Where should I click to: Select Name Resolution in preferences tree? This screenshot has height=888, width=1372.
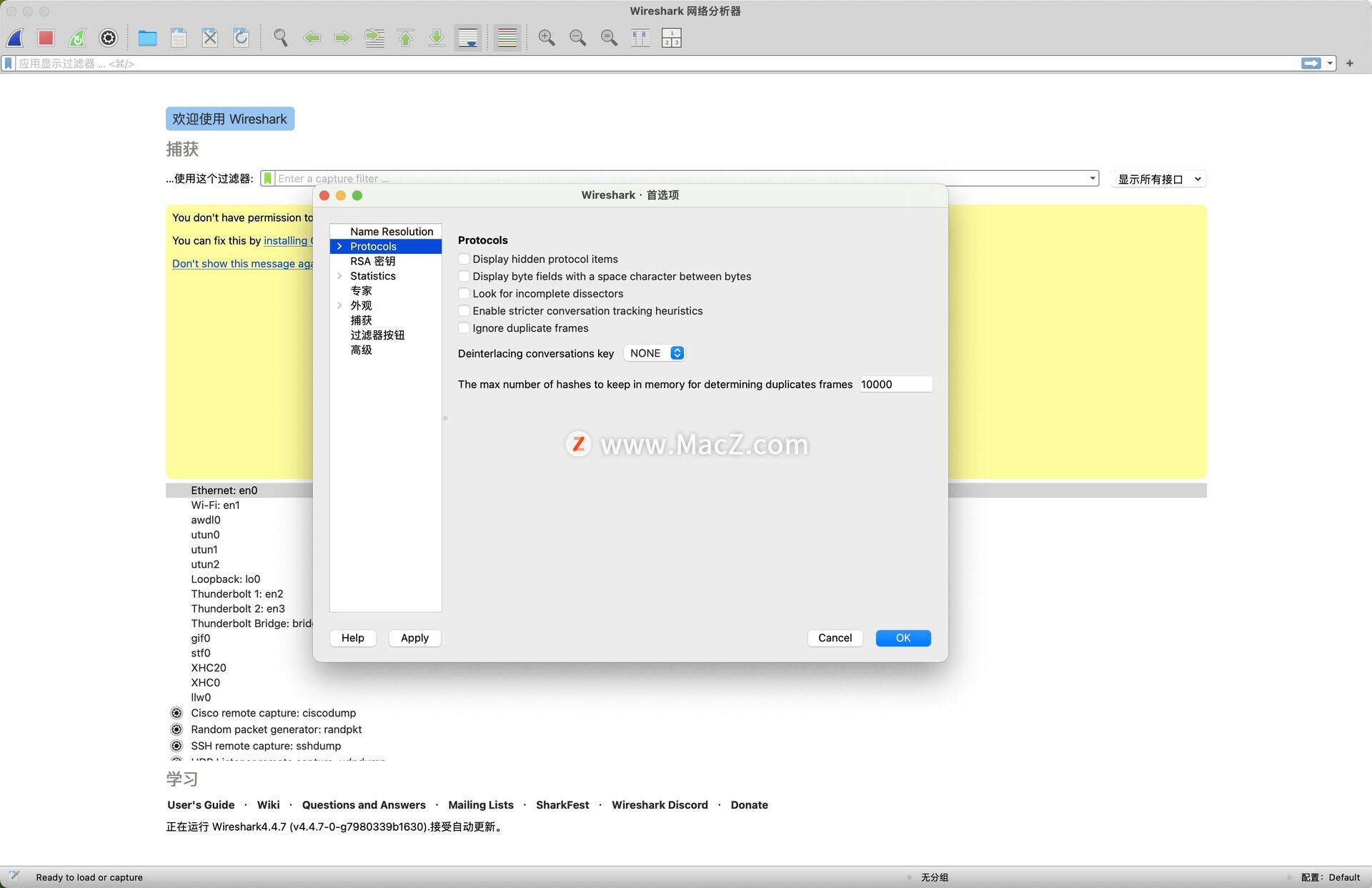392,232
